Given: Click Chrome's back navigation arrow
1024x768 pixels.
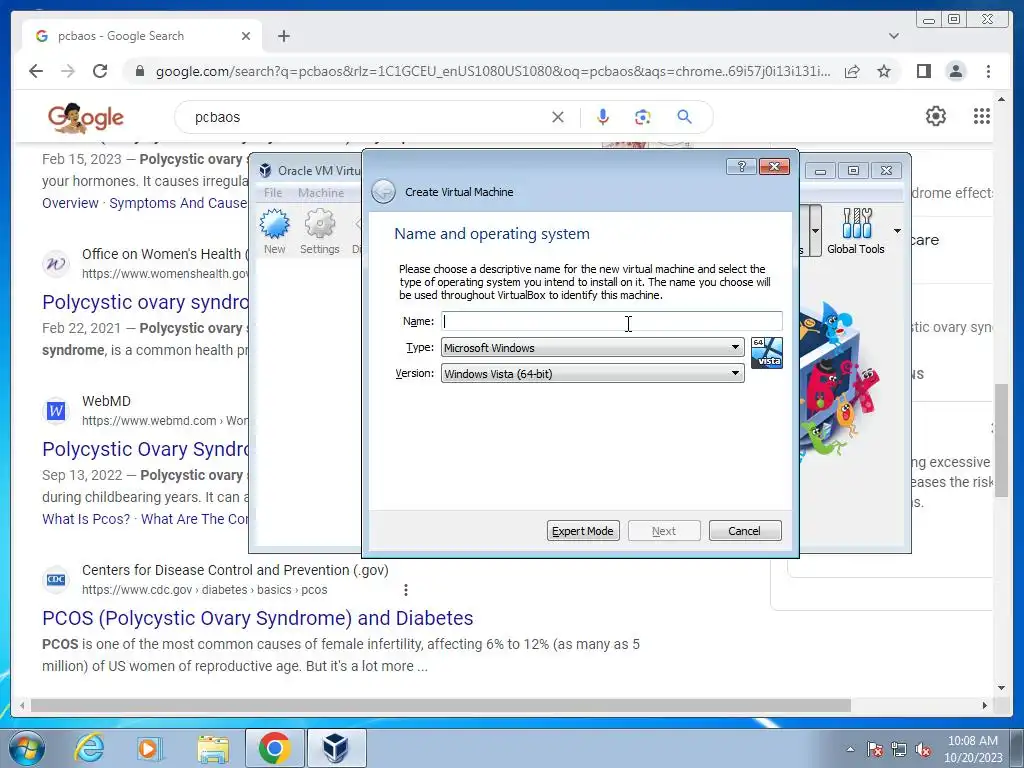Looking at the screenshot, I should pyautogui.click(x=36, y=71).
